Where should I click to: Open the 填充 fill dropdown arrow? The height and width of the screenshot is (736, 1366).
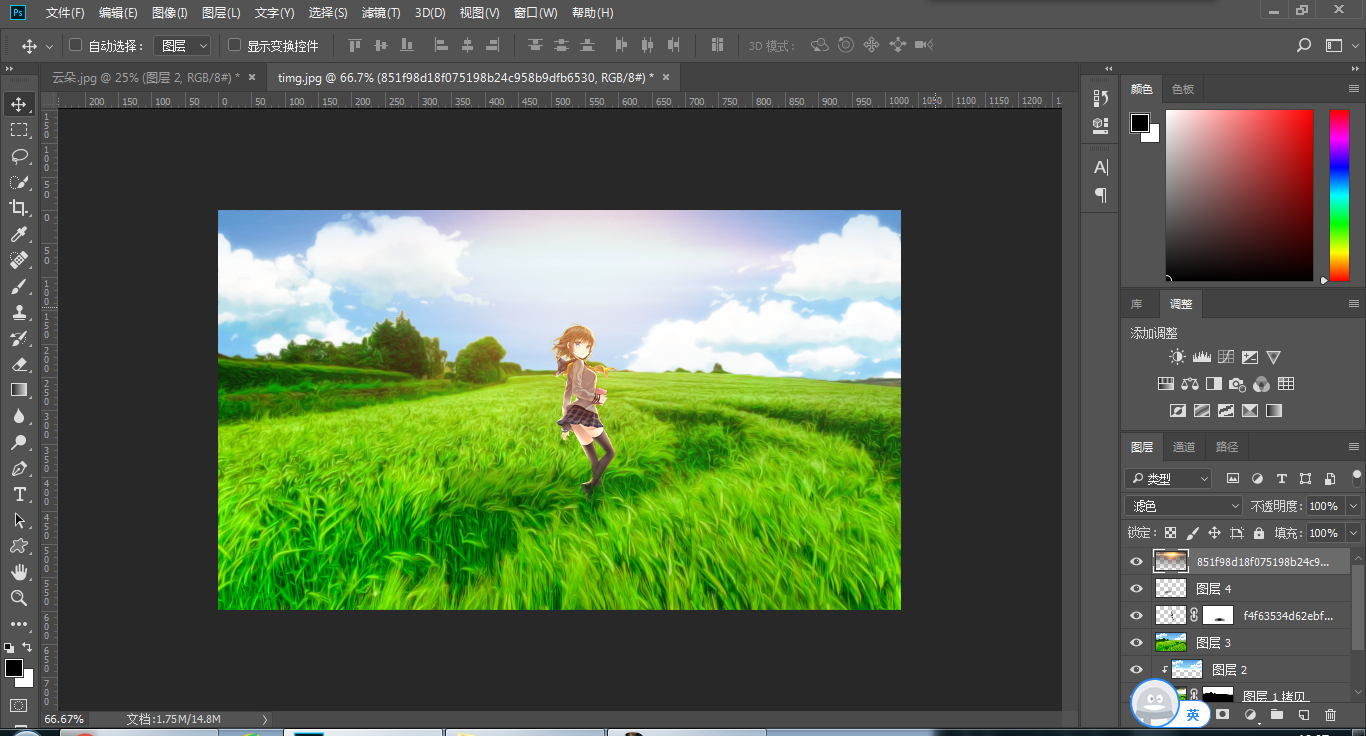tap(1353, 533)
